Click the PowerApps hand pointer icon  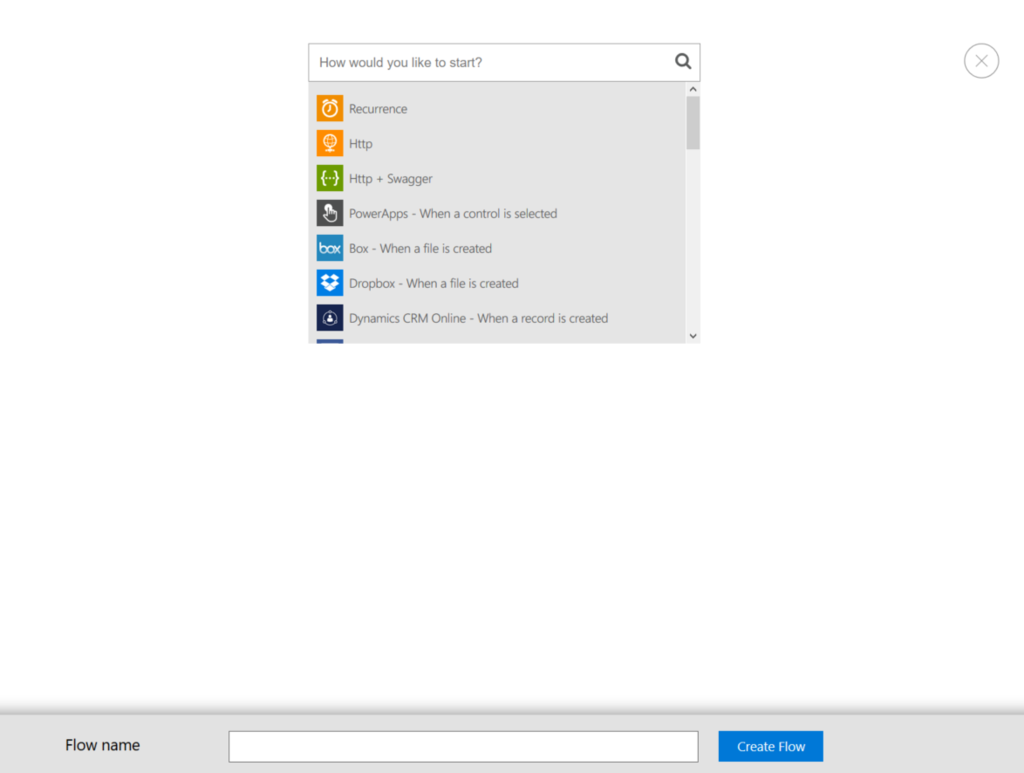pos(330,213)
